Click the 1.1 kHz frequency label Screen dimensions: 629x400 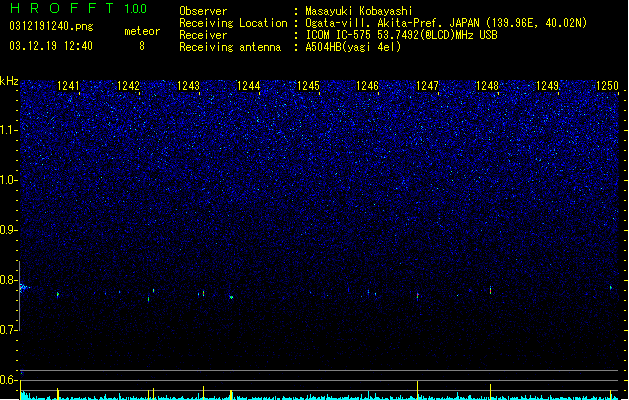tap(9, 130)
